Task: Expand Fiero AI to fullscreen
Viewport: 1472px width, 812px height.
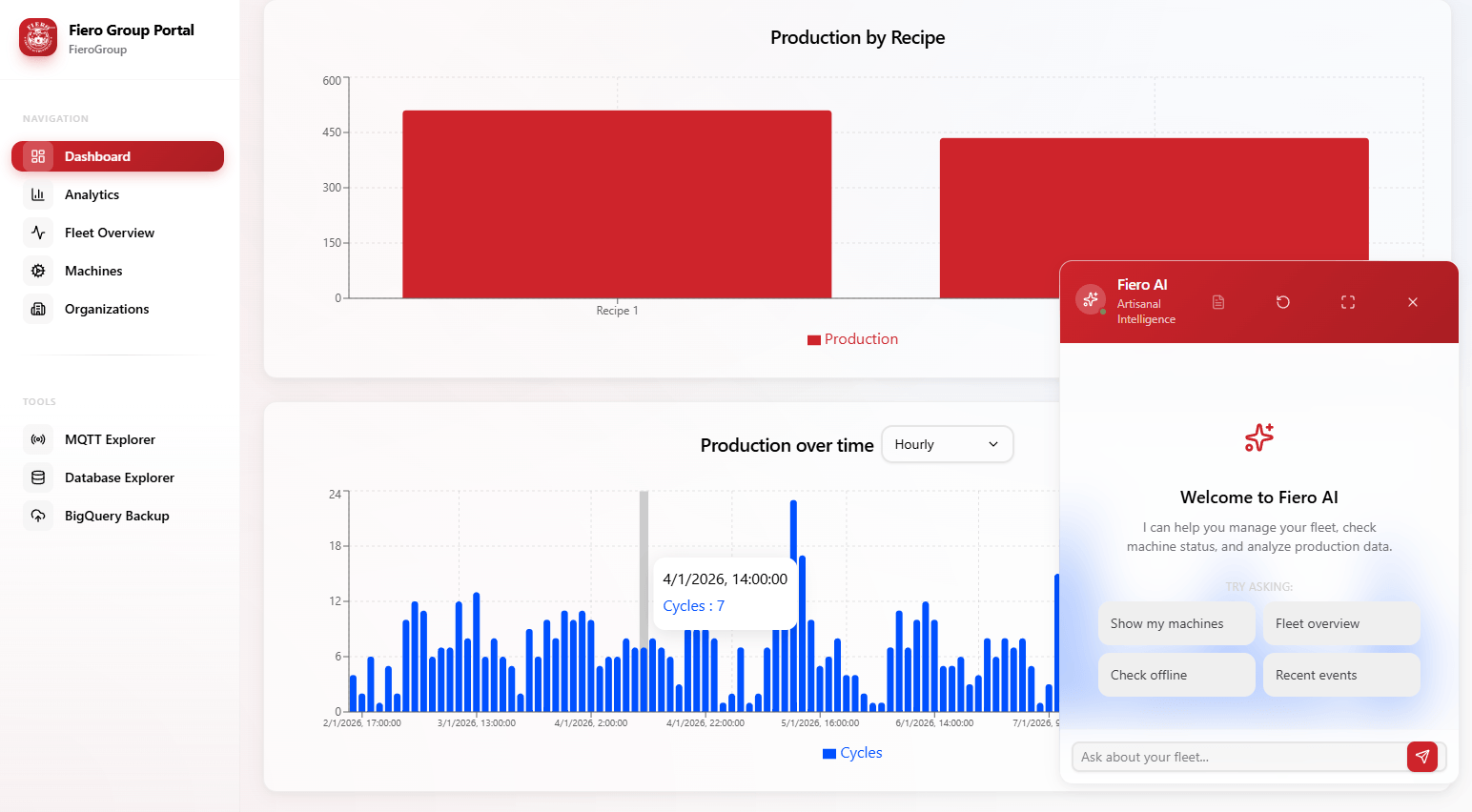Action: [1347, 301]
